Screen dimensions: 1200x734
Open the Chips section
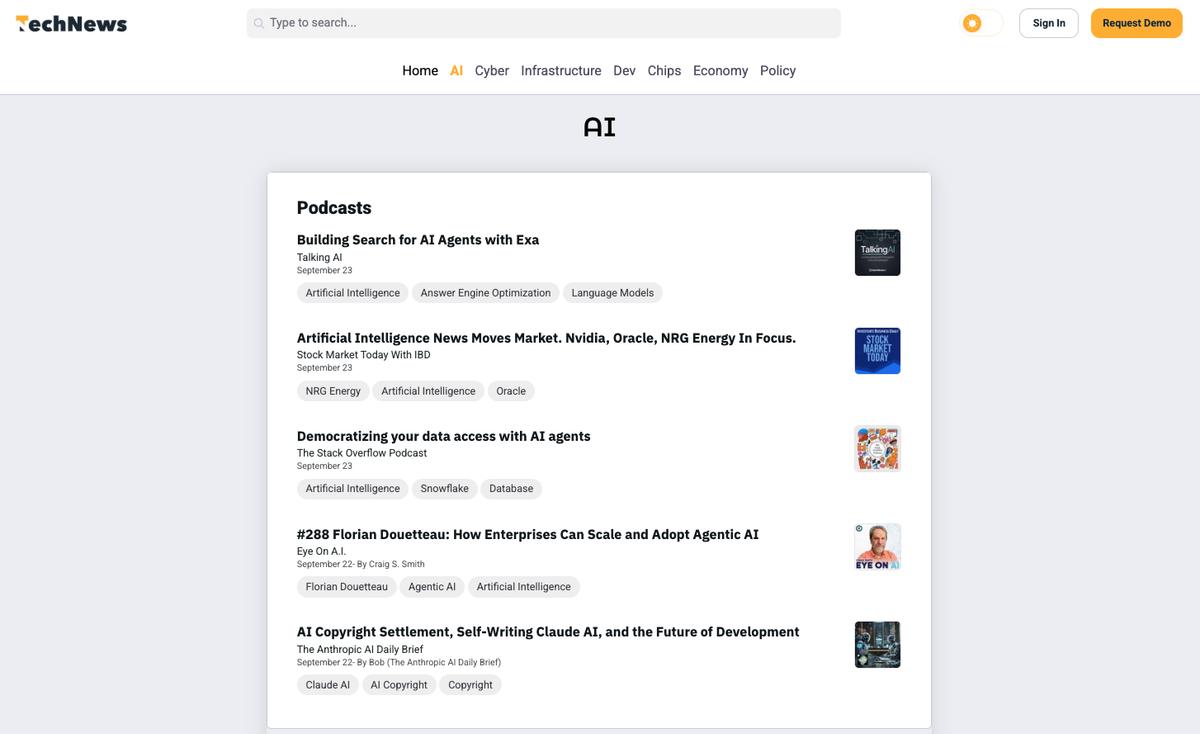tap(664, 70)
